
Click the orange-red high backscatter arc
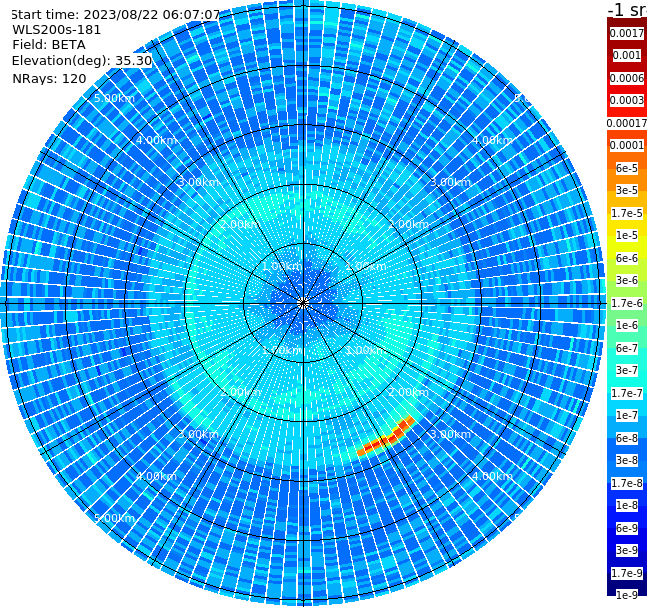point(386,437)
